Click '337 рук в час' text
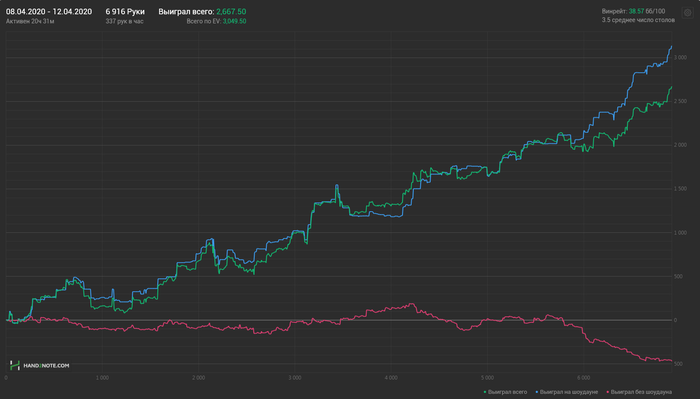 (124, 21)
